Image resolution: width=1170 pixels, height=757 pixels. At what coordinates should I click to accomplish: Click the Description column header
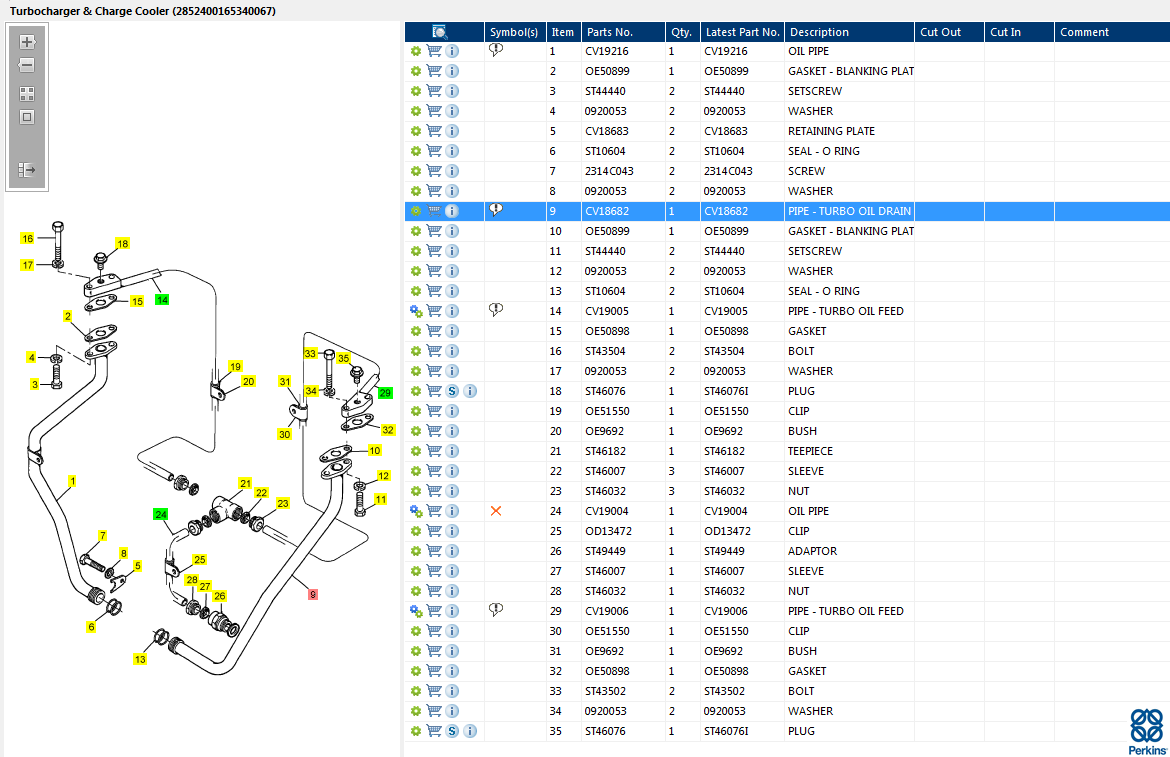(849, 32)
